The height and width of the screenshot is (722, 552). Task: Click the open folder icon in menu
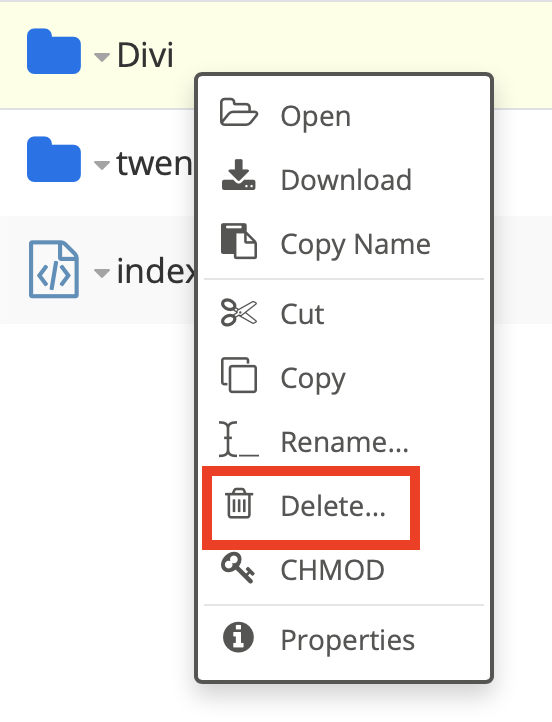click(238, 112)
